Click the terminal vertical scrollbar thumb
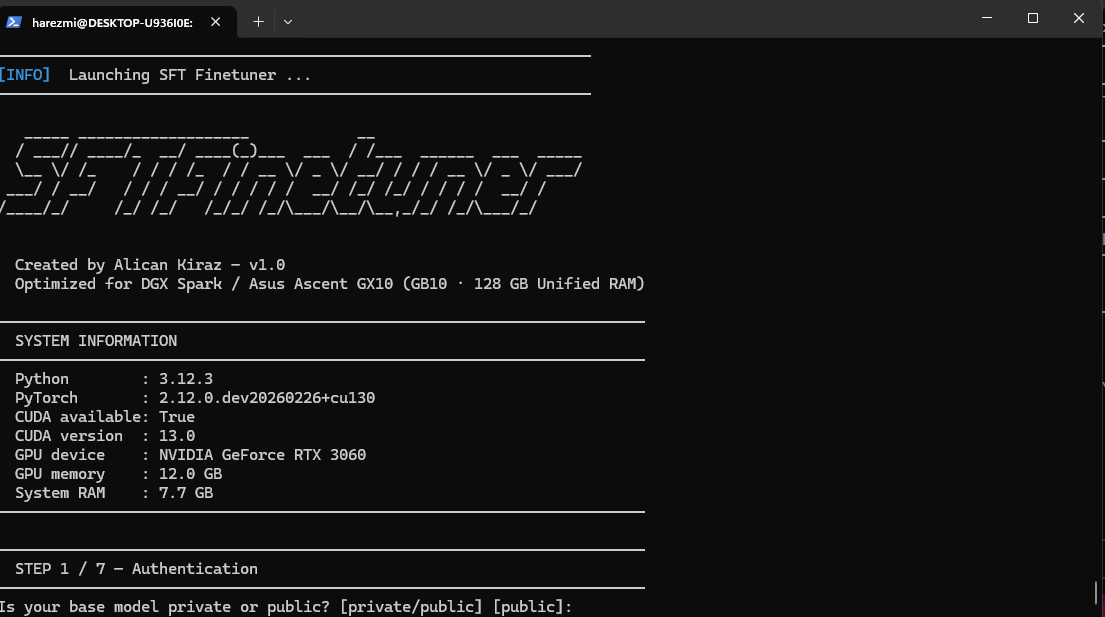1105x617 pixels. point(1096,593)
